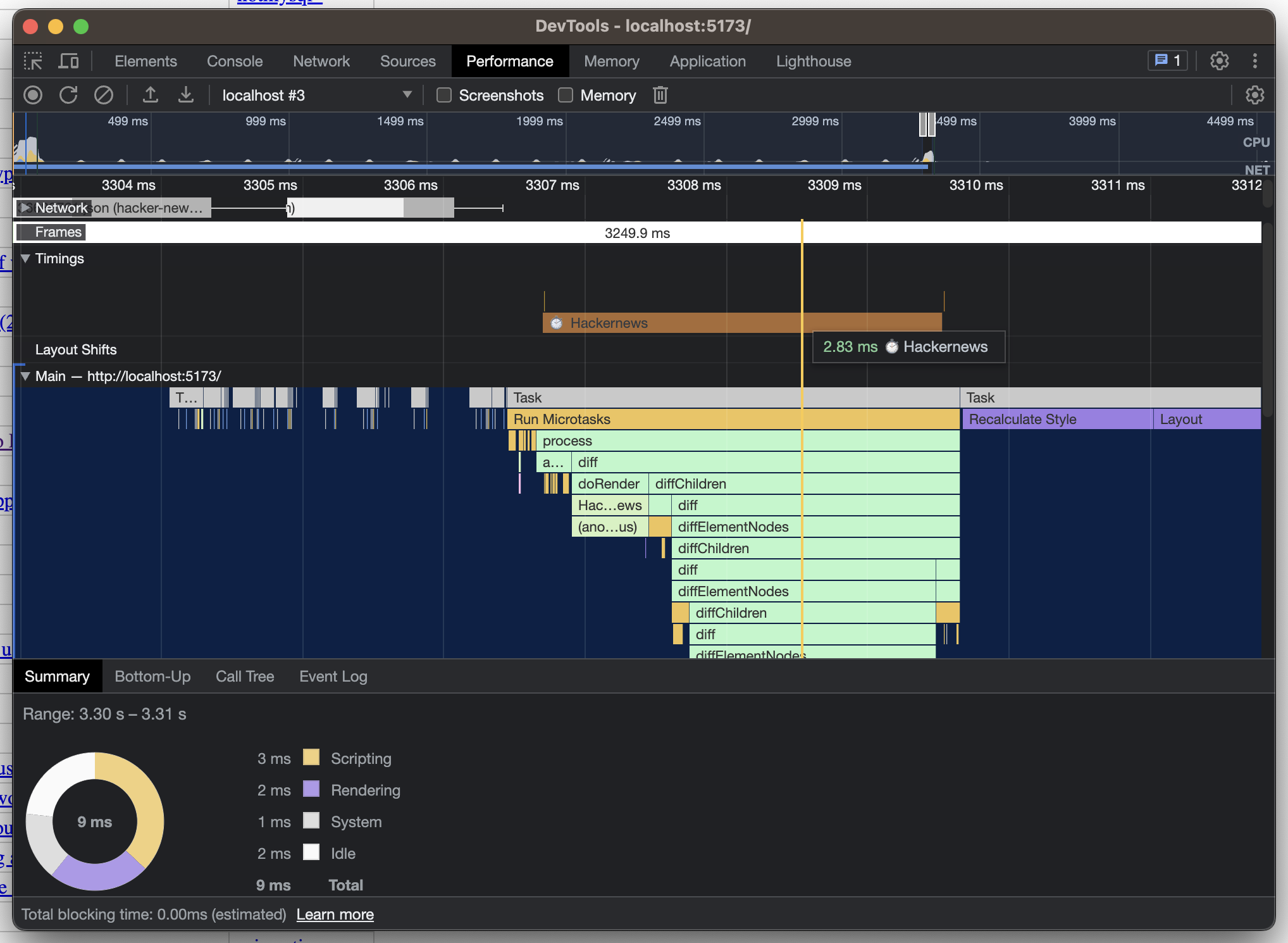The image size is (1288, 943).
Task: Expand the Network track
Action: (x=25, y=208)
